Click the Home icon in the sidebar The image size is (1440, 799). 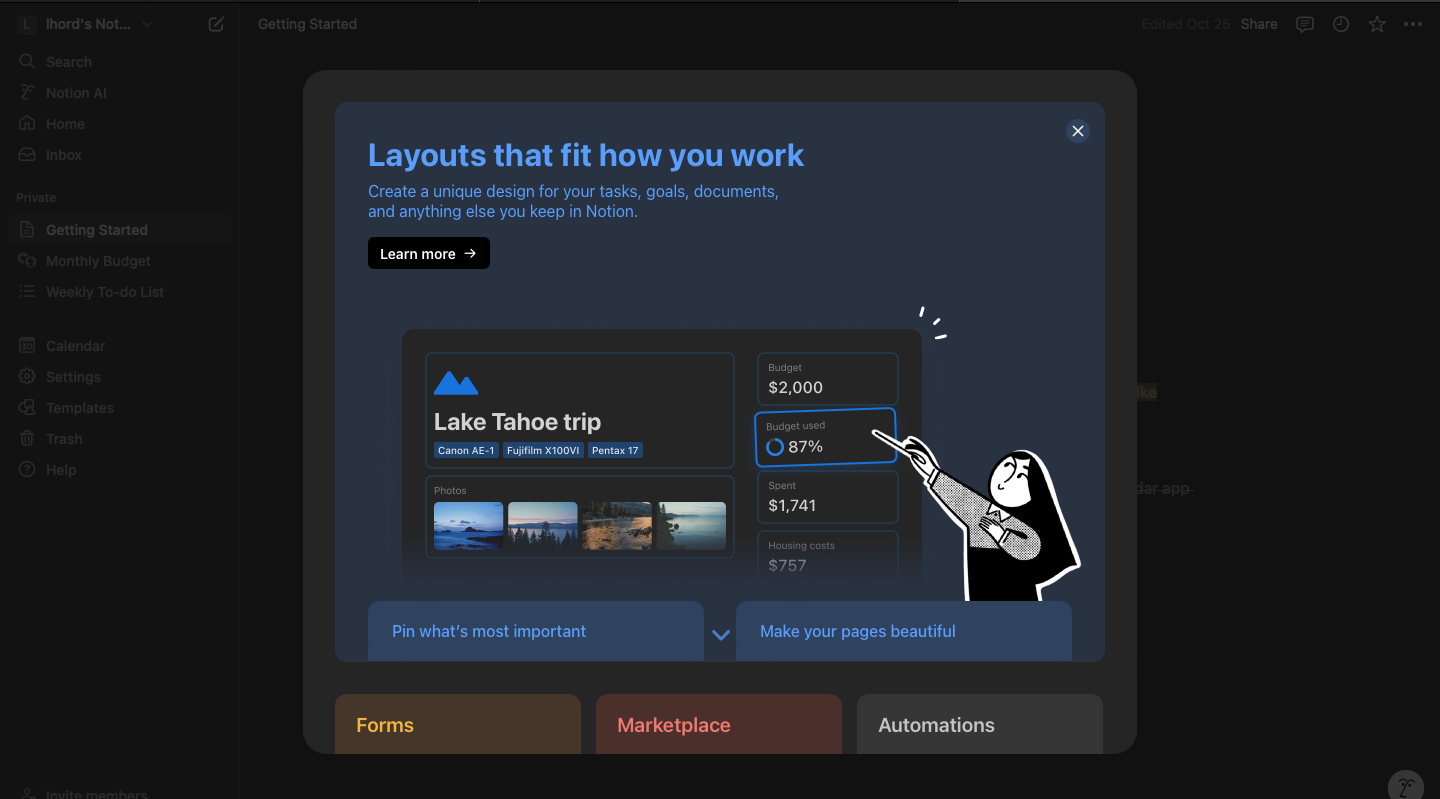tap(27, 124)
